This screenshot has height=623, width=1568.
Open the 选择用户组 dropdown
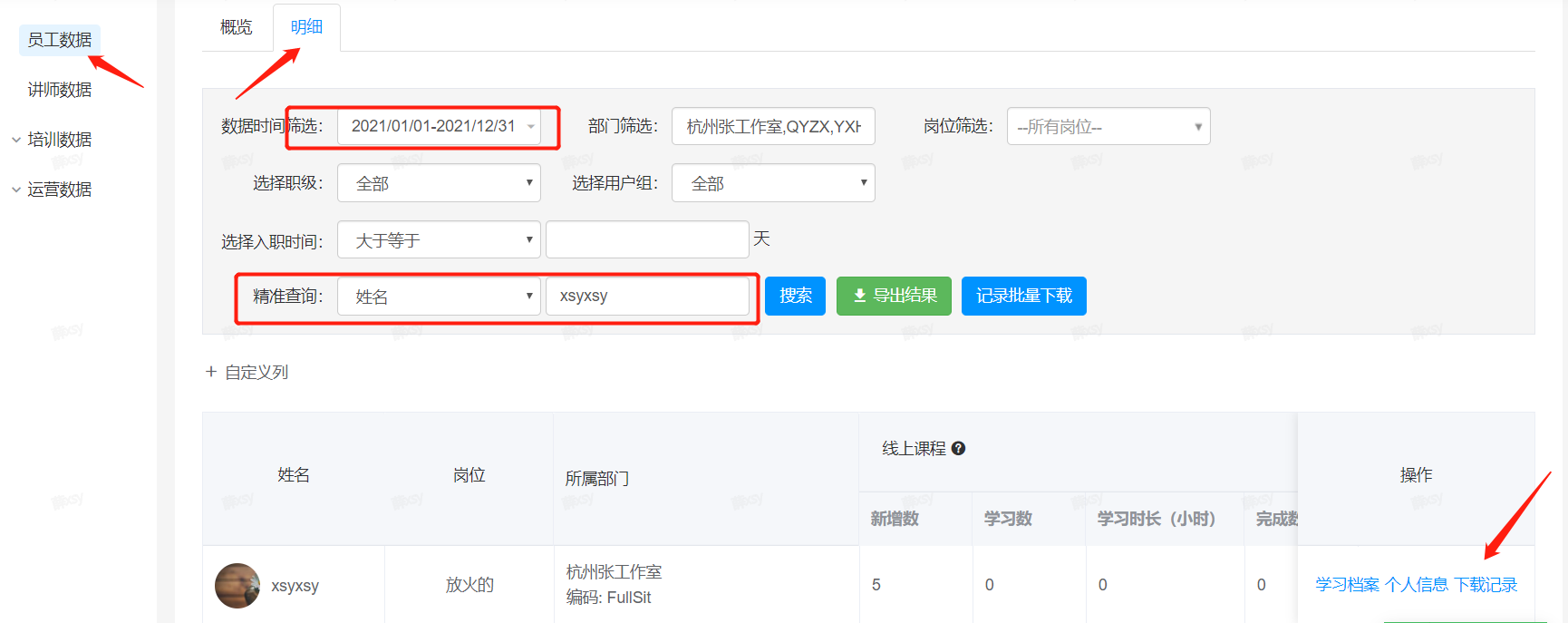pyautogui.click(x=772, y=183)
